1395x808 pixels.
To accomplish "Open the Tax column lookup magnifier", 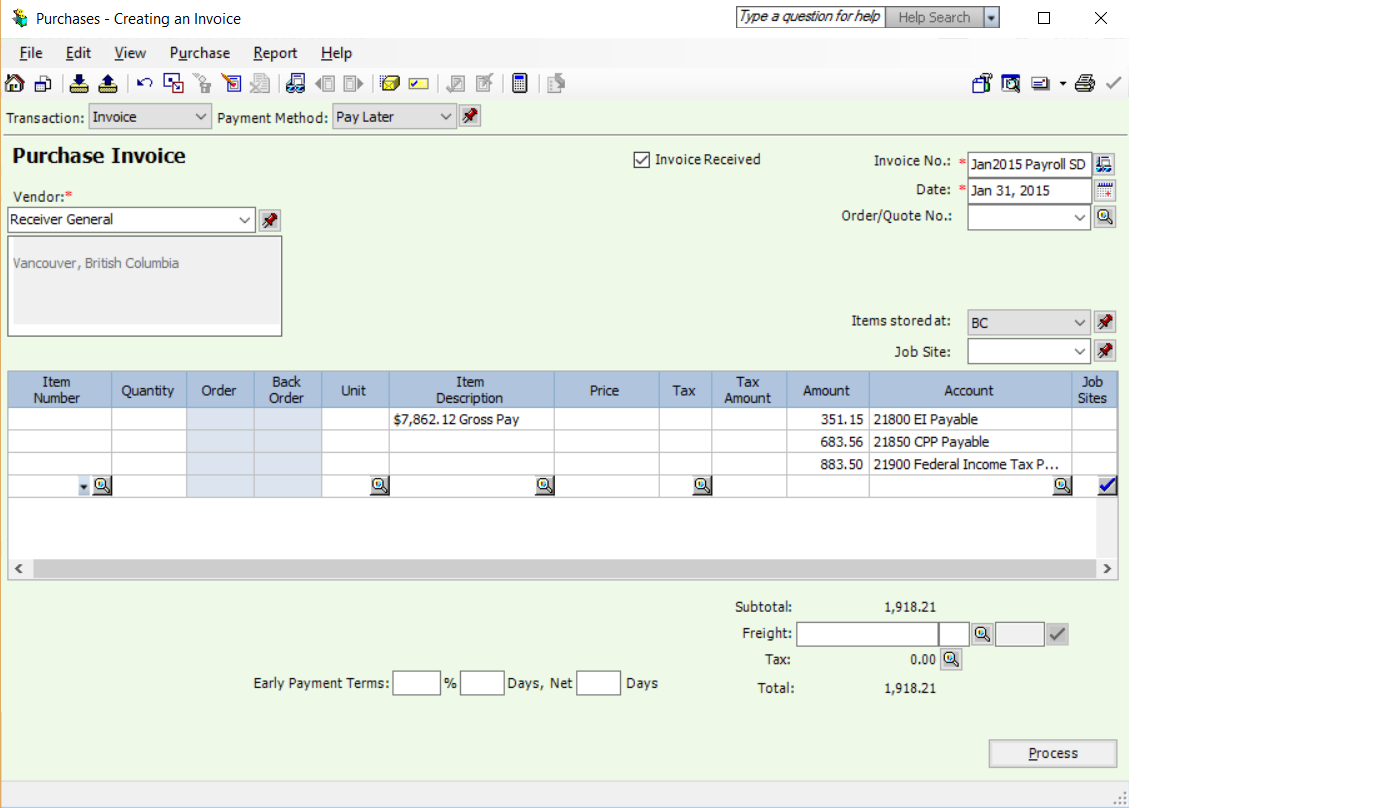I will 702,486.
